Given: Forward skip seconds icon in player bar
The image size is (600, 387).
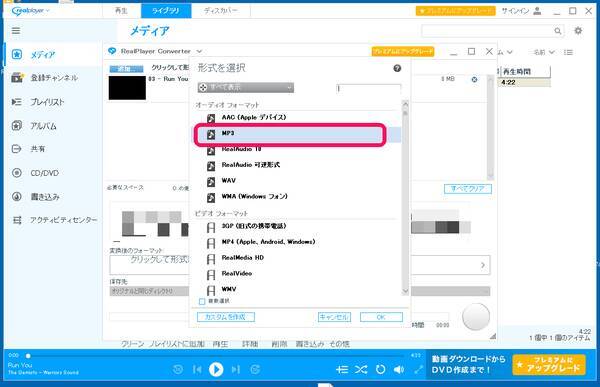Looking at the screenshot, I should click(x=255, y=369).
